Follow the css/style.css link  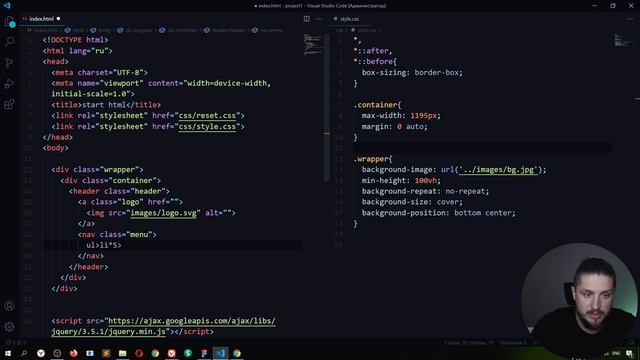pos(207,127)
